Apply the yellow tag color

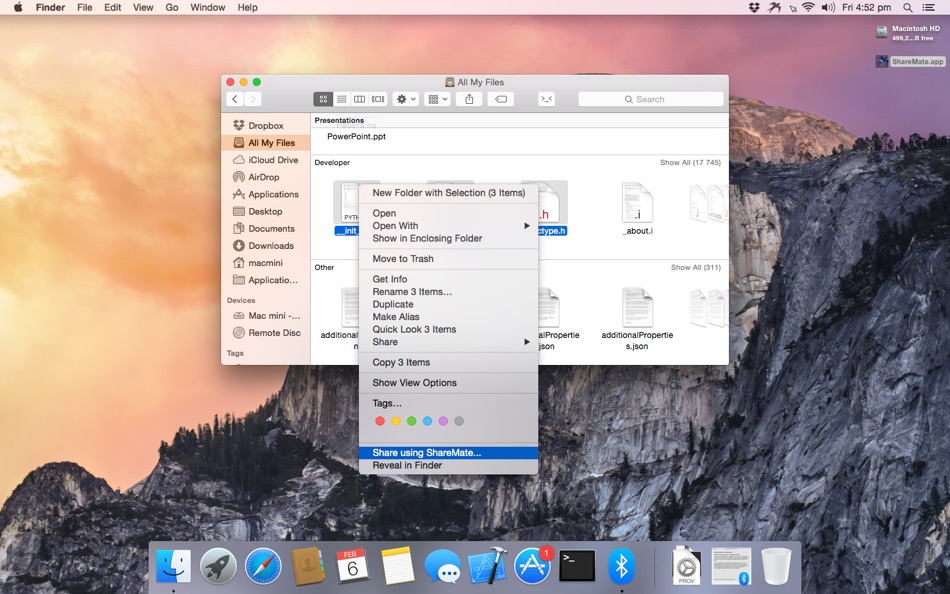(x=396, y=421)
